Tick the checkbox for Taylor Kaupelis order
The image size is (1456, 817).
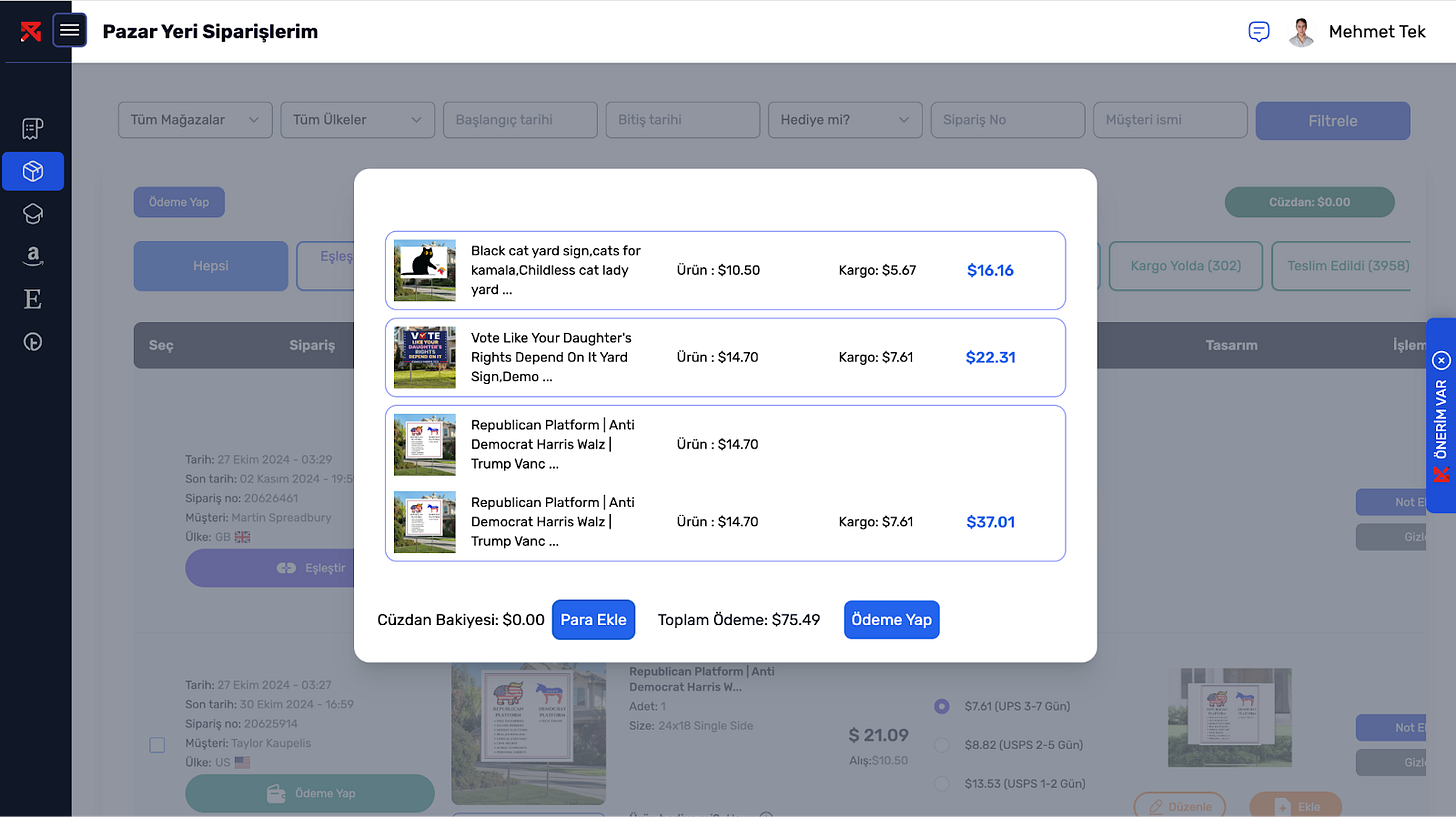157,745
